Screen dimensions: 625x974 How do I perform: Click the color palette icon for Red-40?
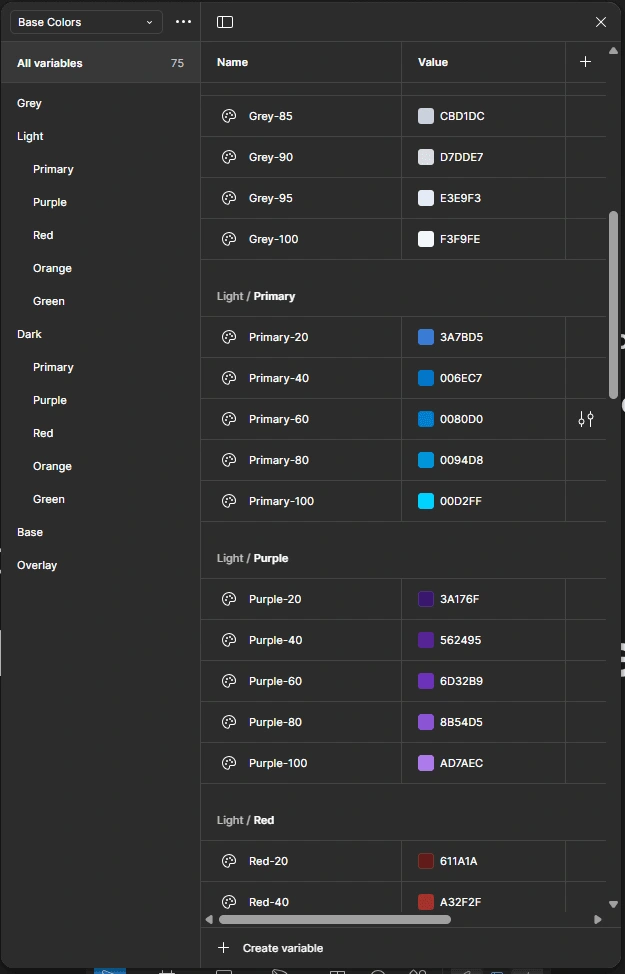coord(229,902)
